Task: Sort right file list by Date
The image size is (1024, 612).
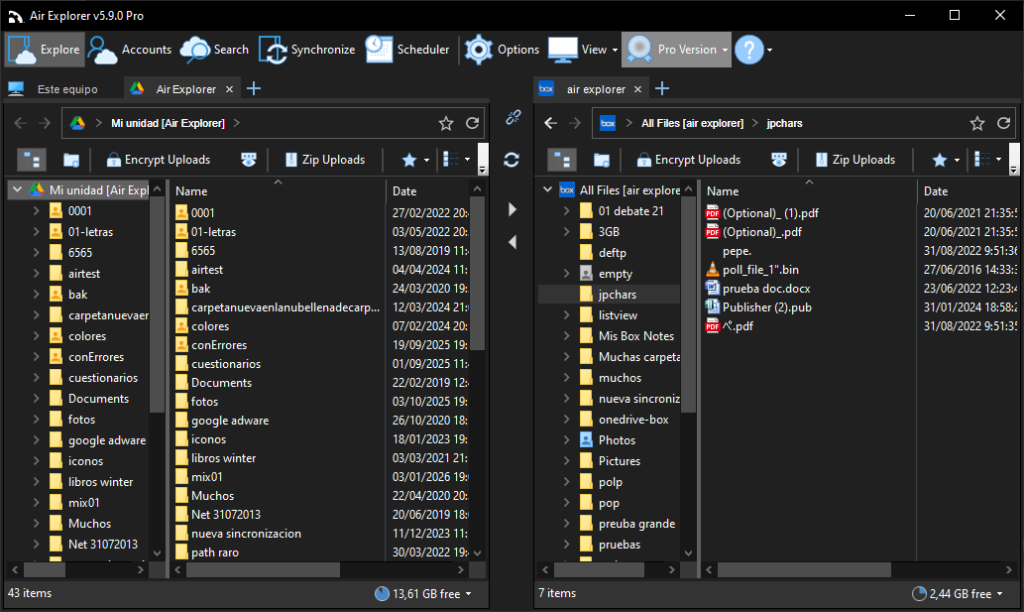Action: pos(969,191)
